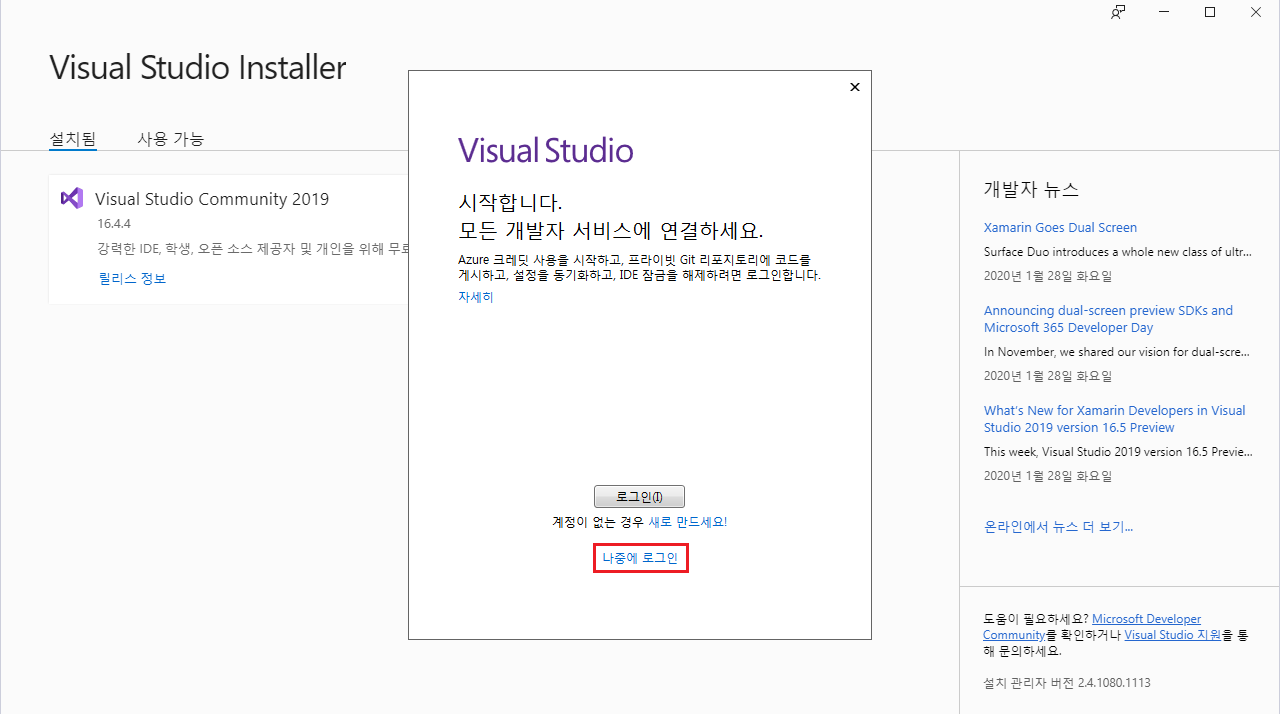The image size is (1280, 714).
Task: Open the 새로 만드세요! account link
Action: (688, 522)
